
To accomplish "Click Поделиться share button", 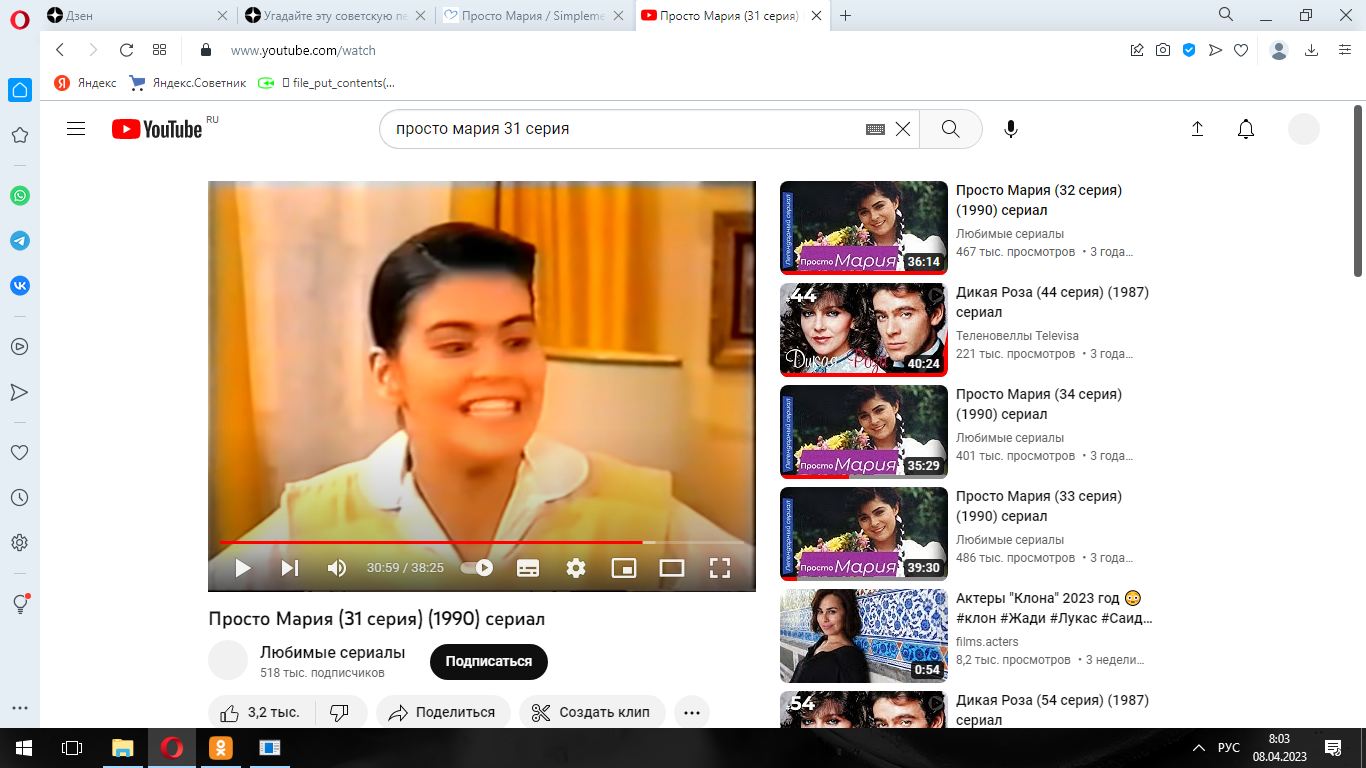I will (443, 712).
